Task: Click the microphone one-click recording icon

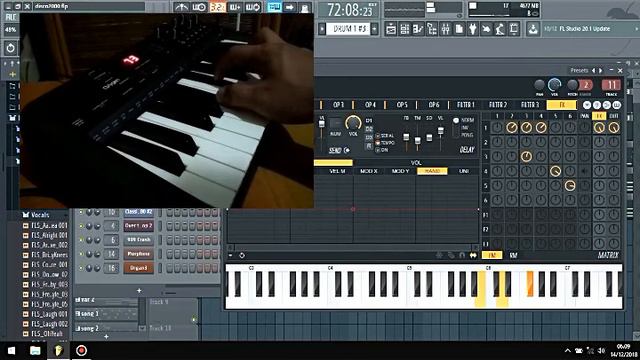Action: tap(500, 29)
